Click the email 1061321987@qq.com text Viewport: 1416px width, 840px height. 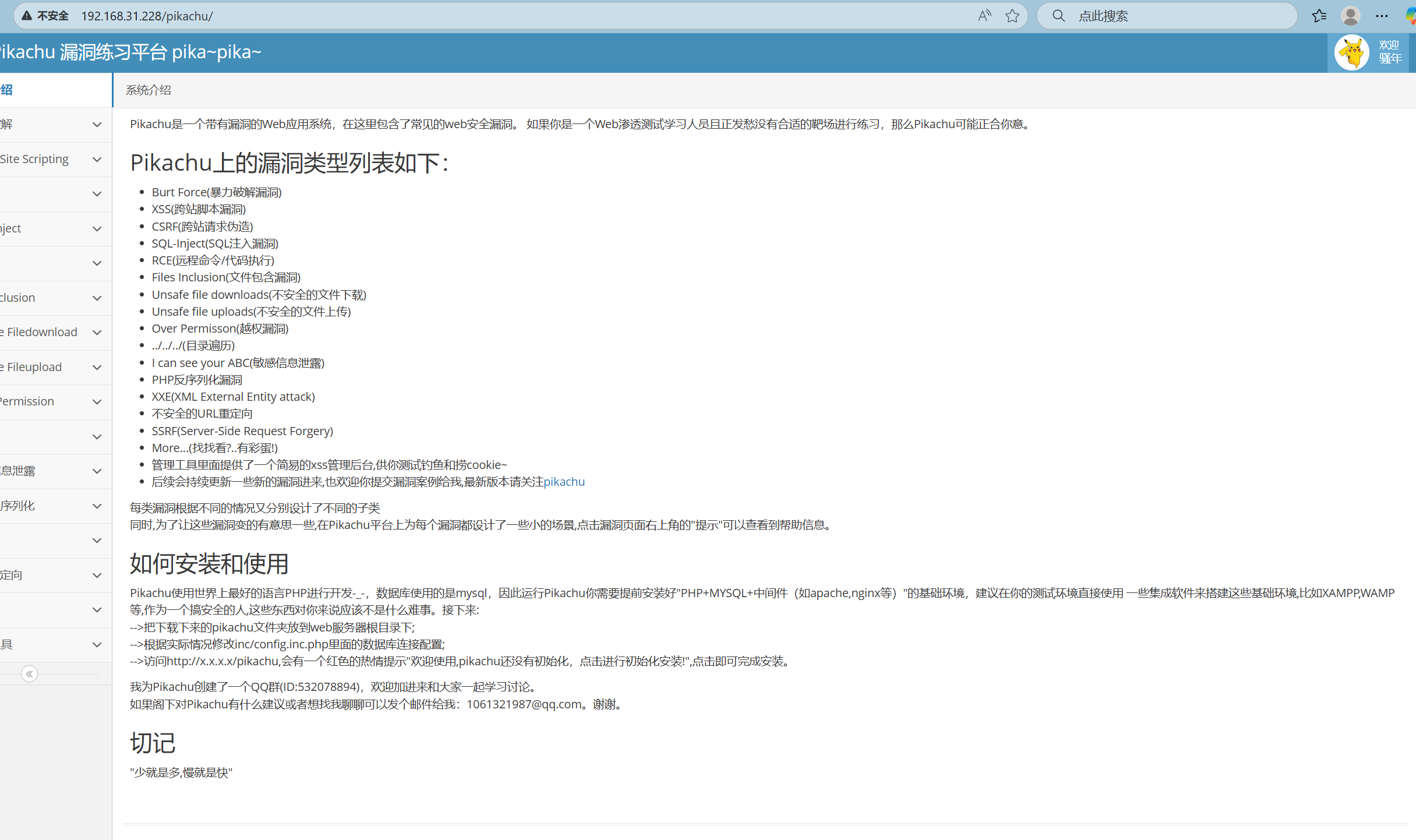click(524, 704)
